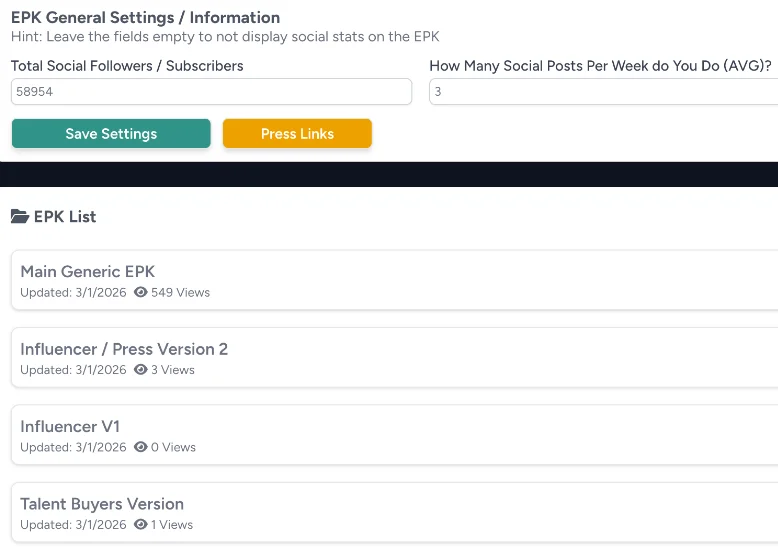This screenshot has width=778, height=547.
Task: Click the views eye icon on Influencer V1
Action: click(141, 447)
